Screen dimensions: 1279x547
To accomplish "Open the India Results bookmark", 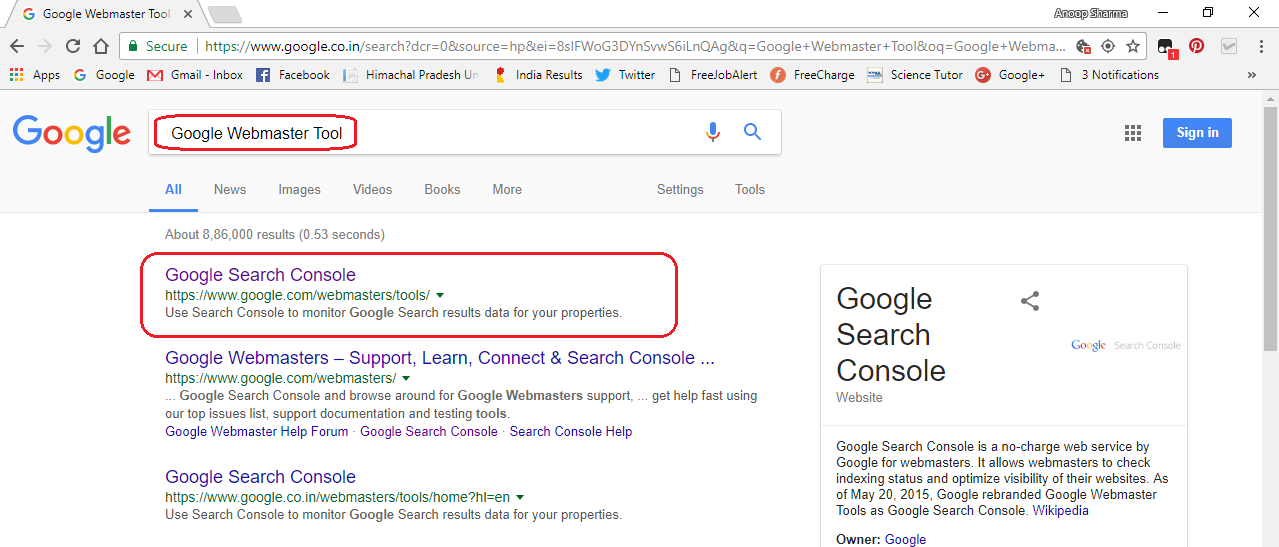I will (538, 75).
